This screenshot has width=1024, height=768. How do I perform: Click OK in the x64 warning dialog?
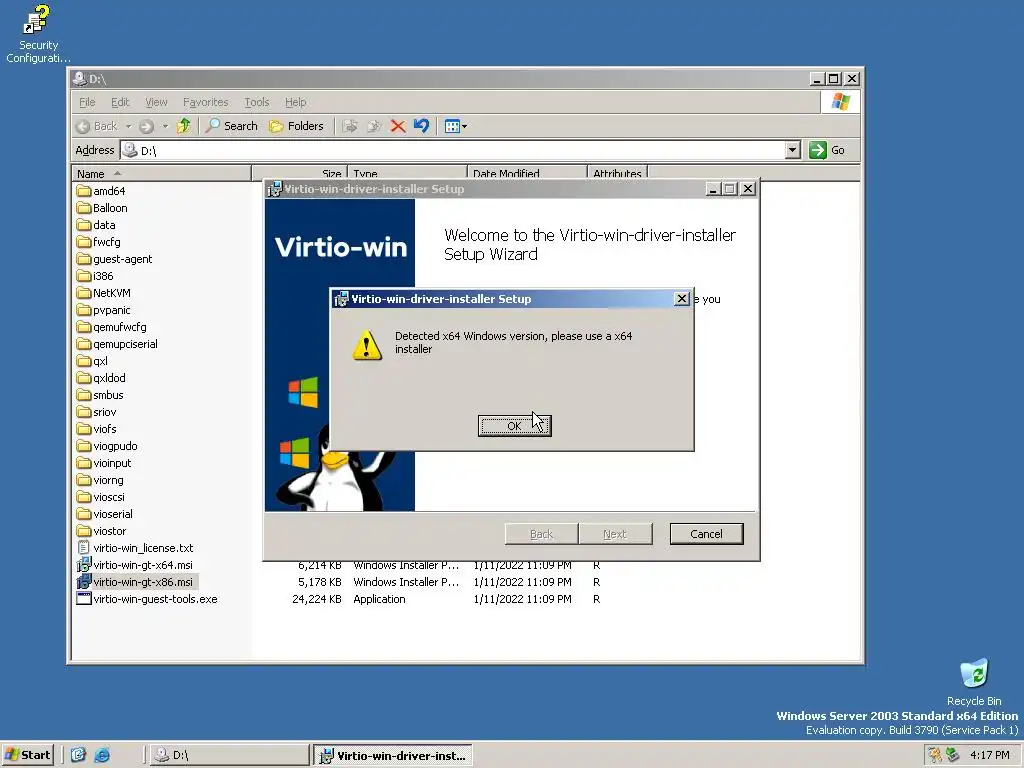[514, 426]
